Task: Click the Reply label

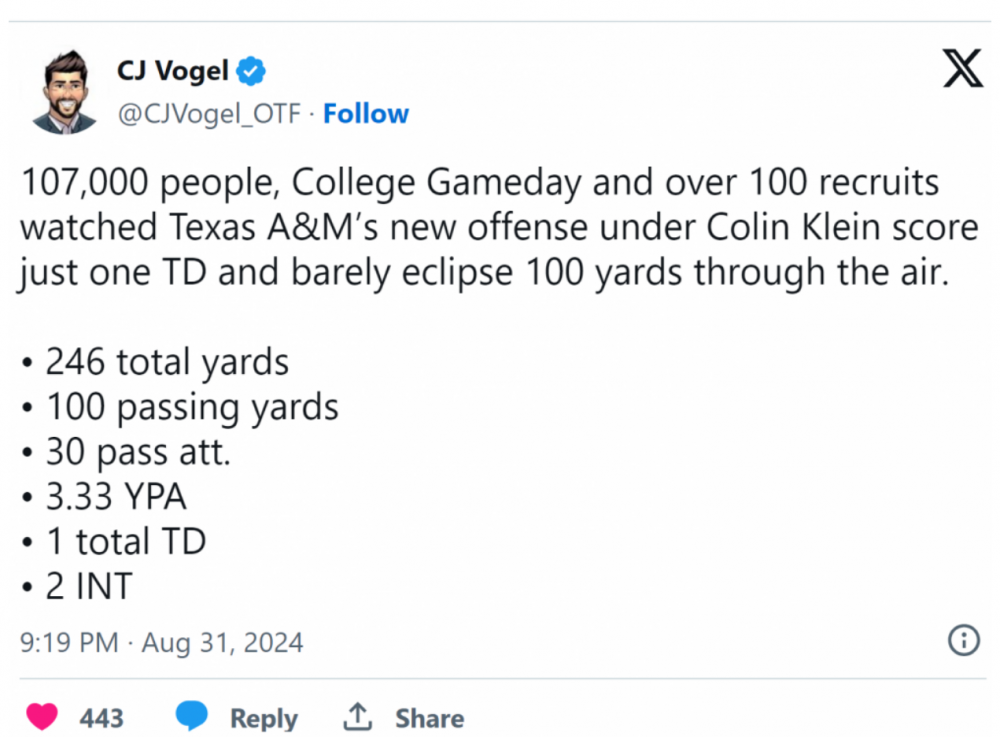Action: click(264, 718)
